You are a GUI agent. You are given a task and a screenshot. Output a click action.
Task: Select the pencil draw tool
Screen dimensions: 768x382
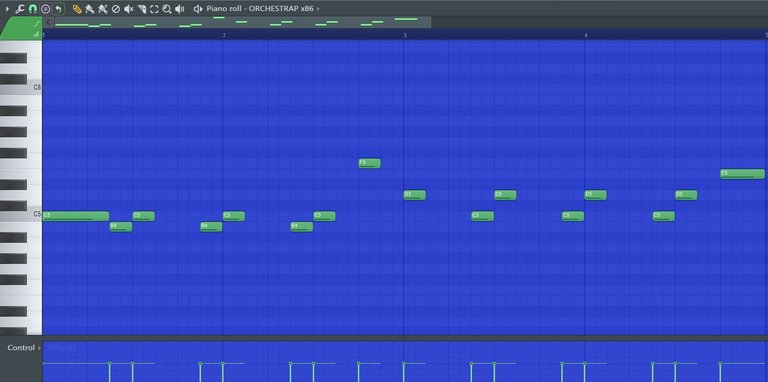point(77,9)
